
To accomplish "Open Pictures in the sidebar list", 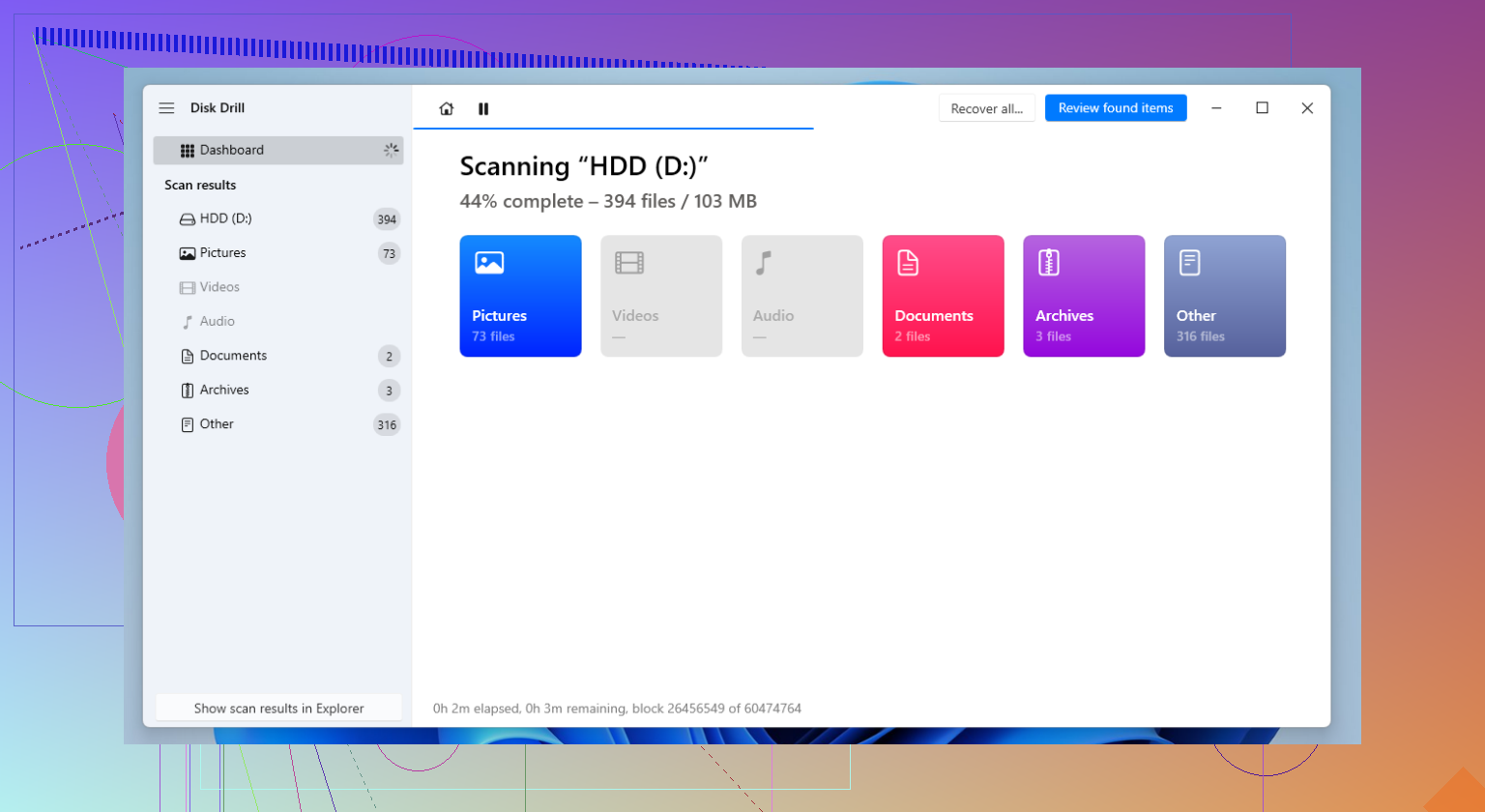I will (x=278, y=253).
